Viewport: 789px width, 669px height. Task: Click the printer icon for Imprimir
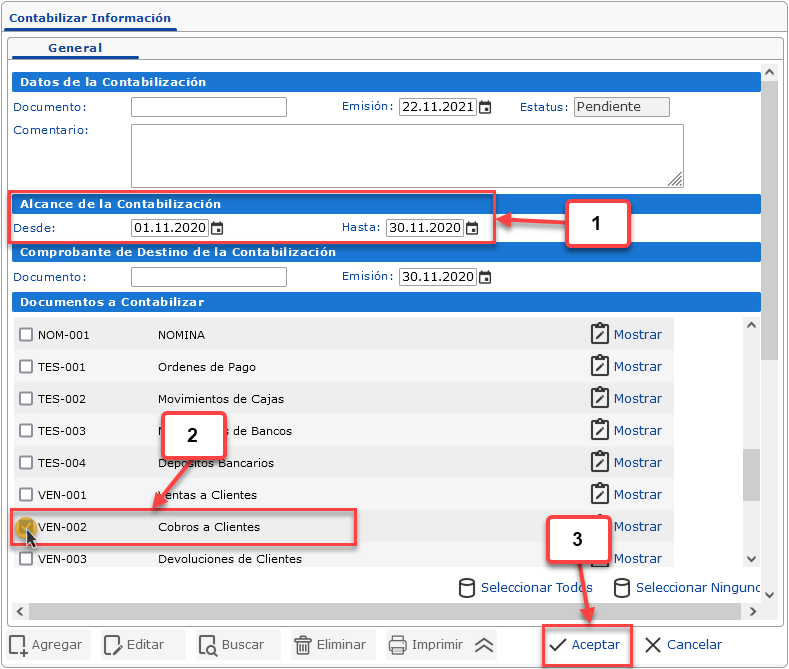tap(398, 645)
